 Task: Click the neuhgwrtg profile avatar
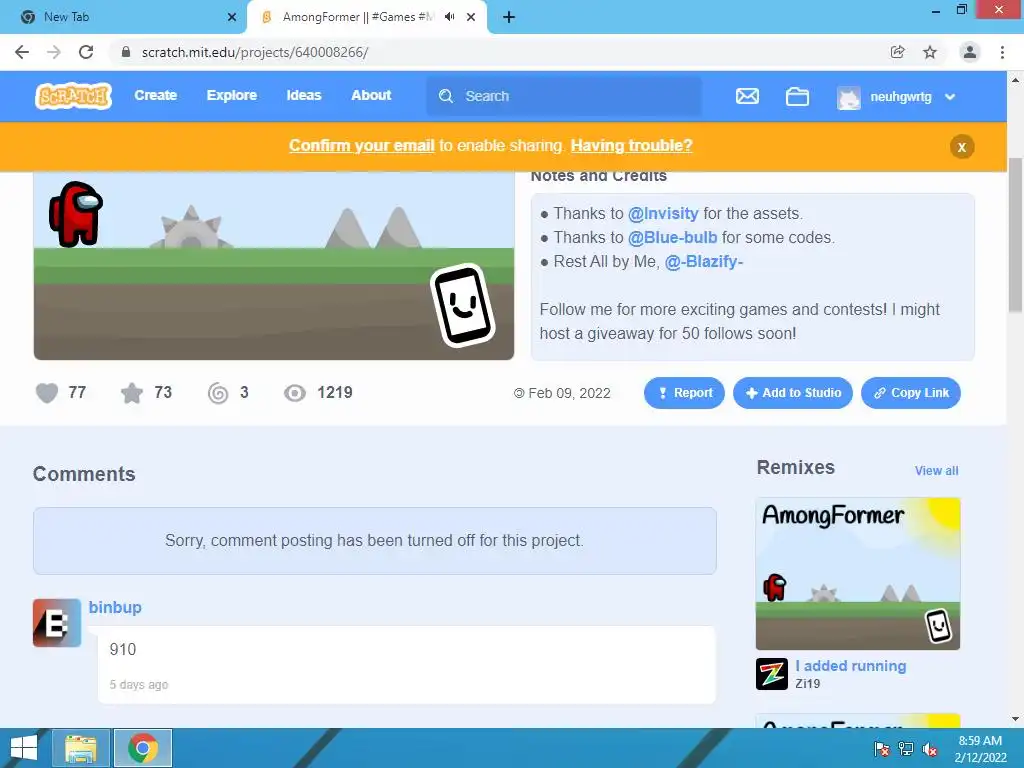848,97
